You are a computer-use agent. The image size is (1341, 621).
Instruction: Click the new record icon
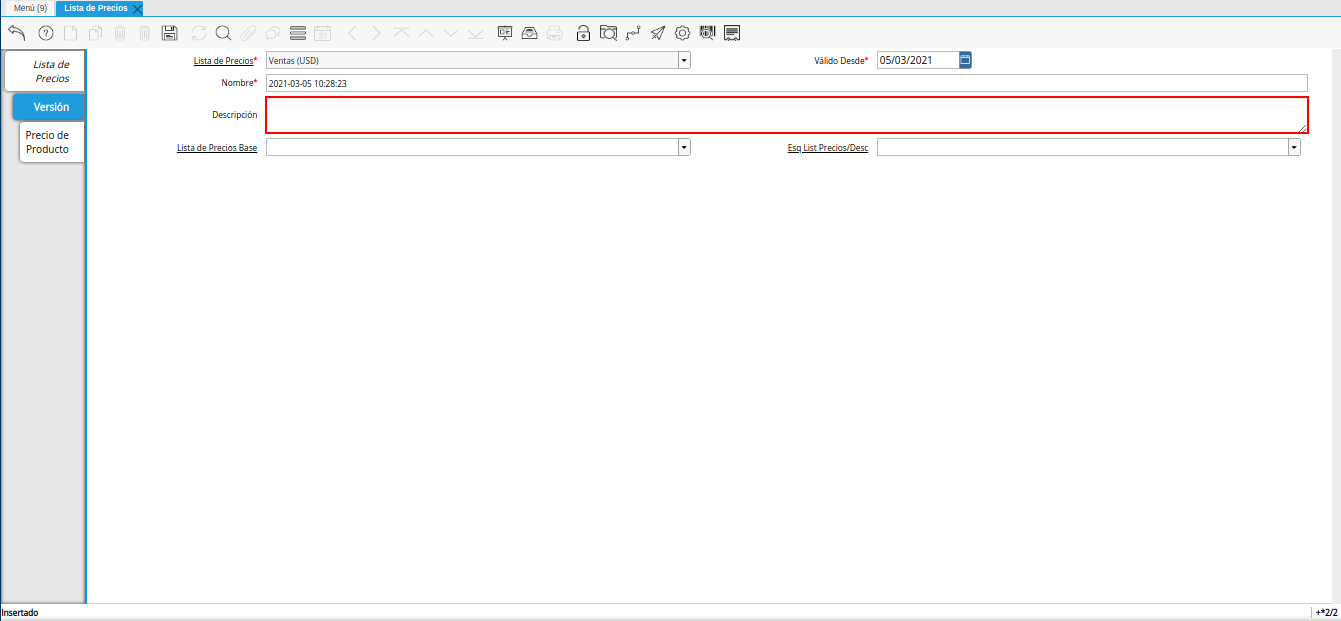point(70,33)
